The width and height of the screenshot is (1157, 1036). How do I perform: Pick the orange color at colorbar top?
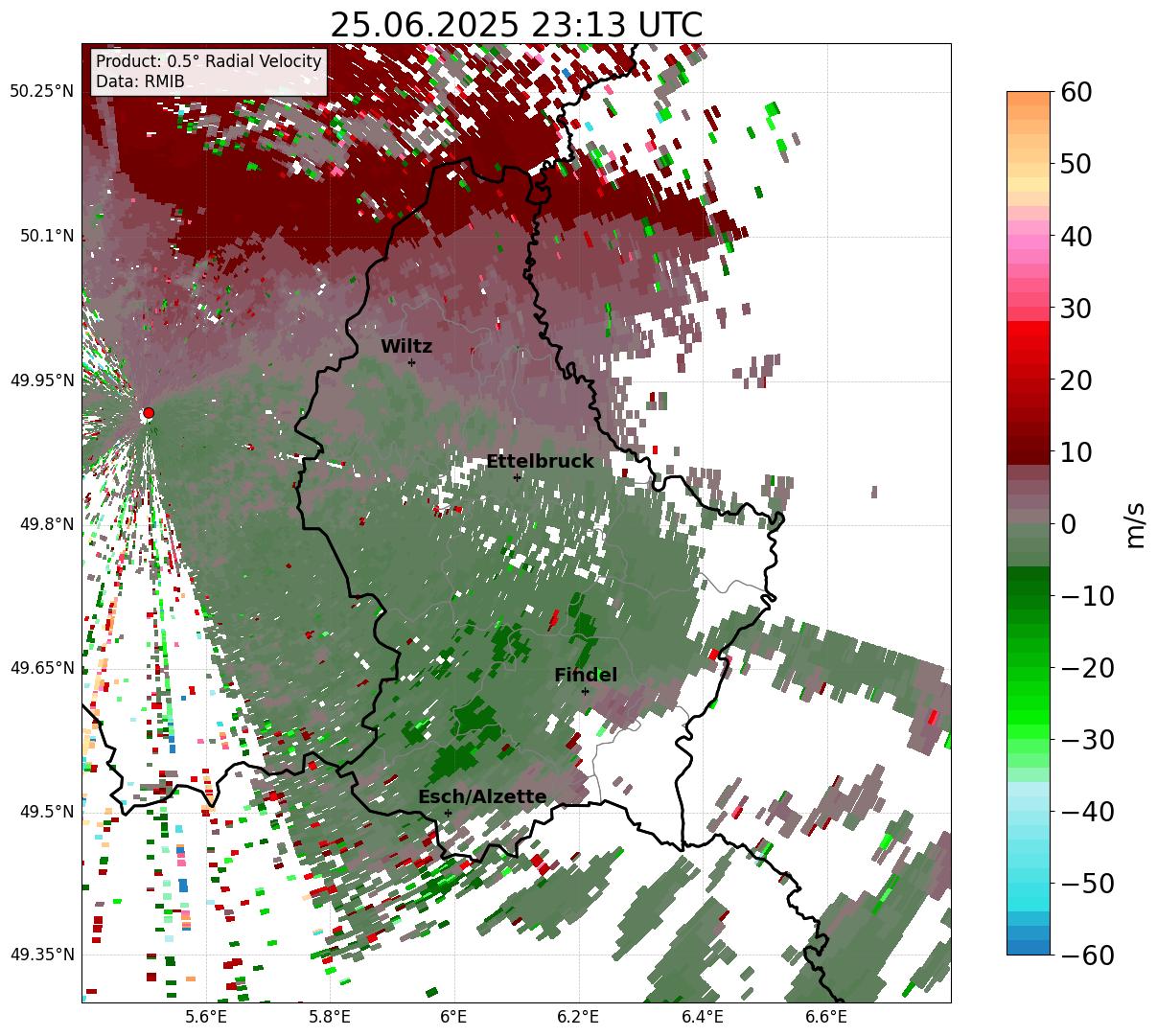point(1028,104)
